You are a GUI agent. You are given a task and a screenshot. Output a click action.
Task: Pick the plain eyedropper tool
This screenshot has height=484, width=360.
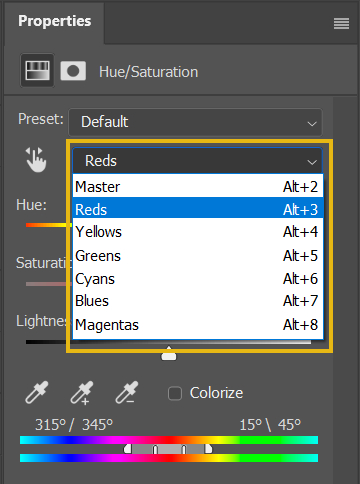pos(37,392)
